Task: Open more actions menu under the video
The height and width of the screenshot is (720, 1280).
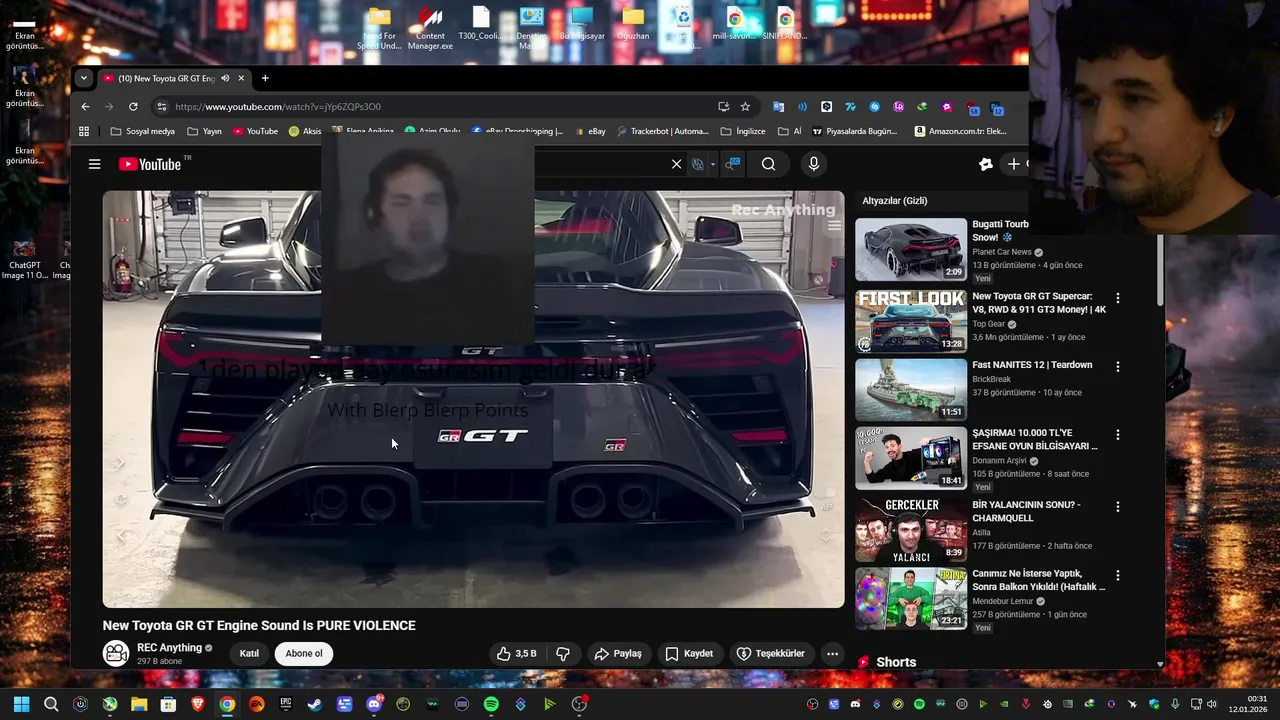Action: (x=832, y=653)
